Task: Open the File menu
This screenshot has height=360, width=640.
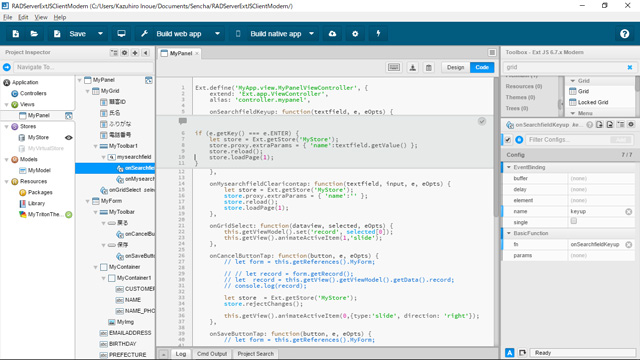Action: pos(8,17)
